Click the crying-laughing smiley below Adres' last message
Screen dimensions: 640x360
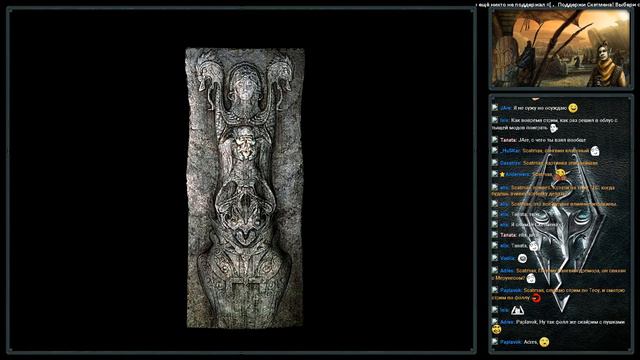(x=496, y=329)
